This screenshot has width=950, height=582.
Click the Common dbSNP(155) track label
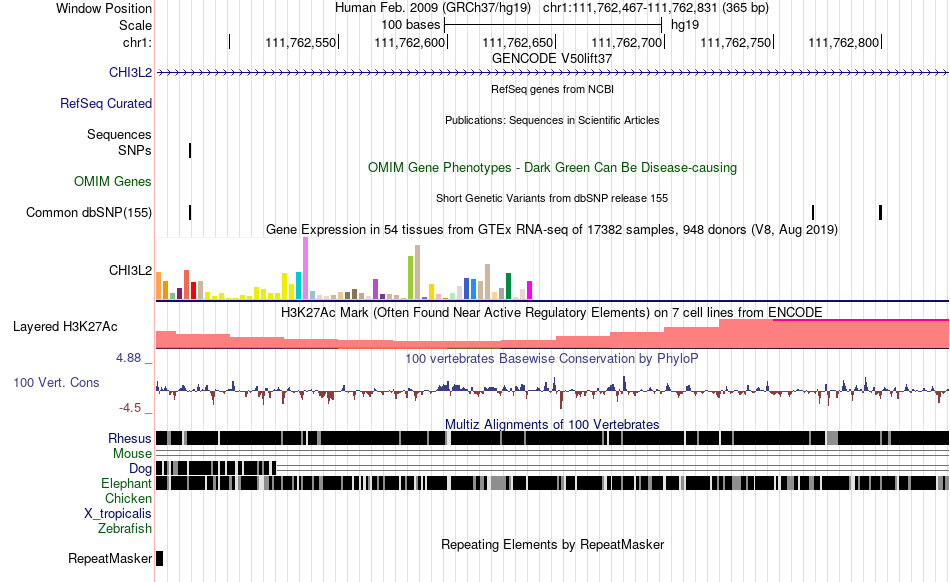tap(89, 213)
